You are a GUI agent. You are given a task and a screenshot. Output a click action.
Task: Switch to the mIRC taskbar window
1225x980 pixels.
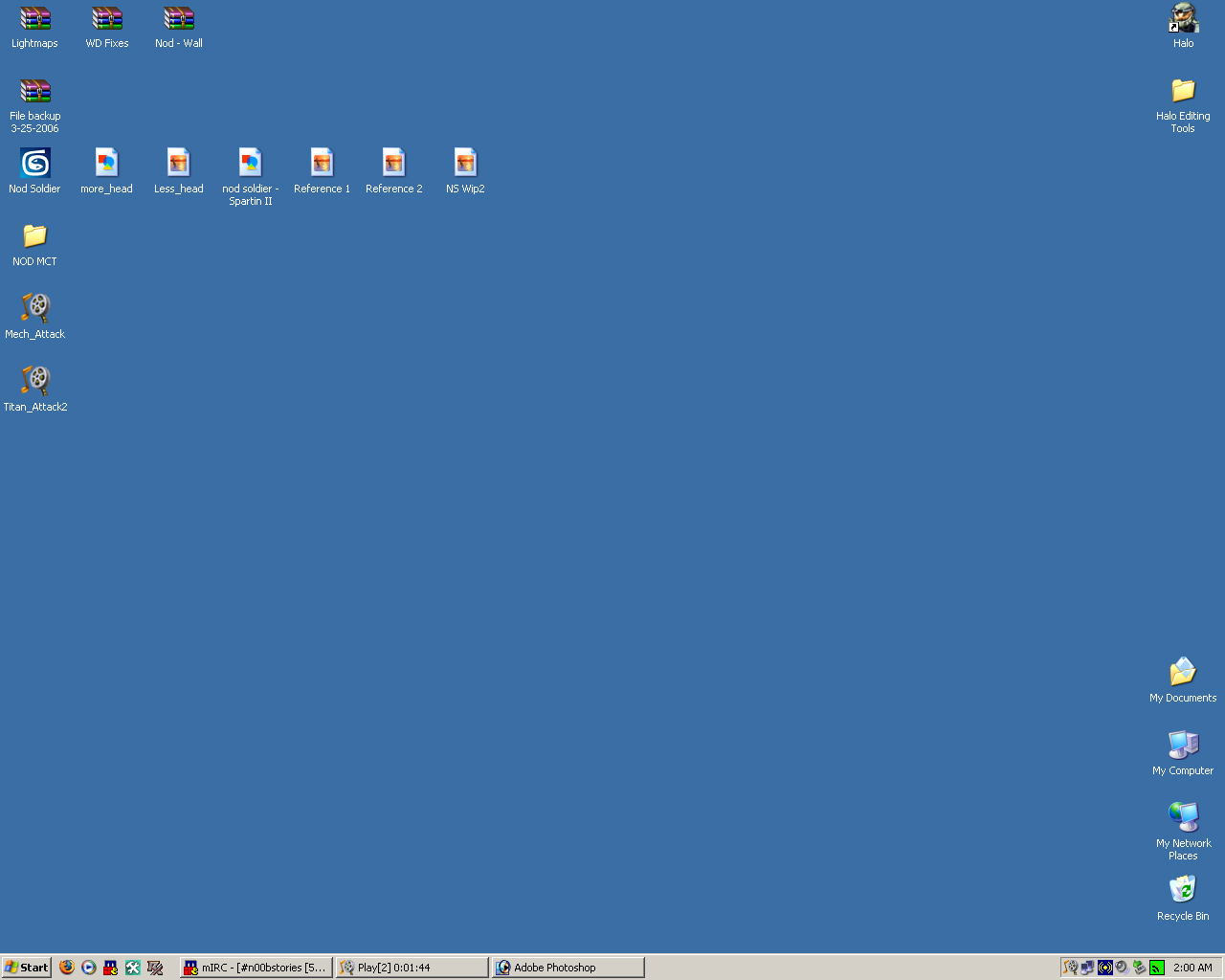coord(256,968)
